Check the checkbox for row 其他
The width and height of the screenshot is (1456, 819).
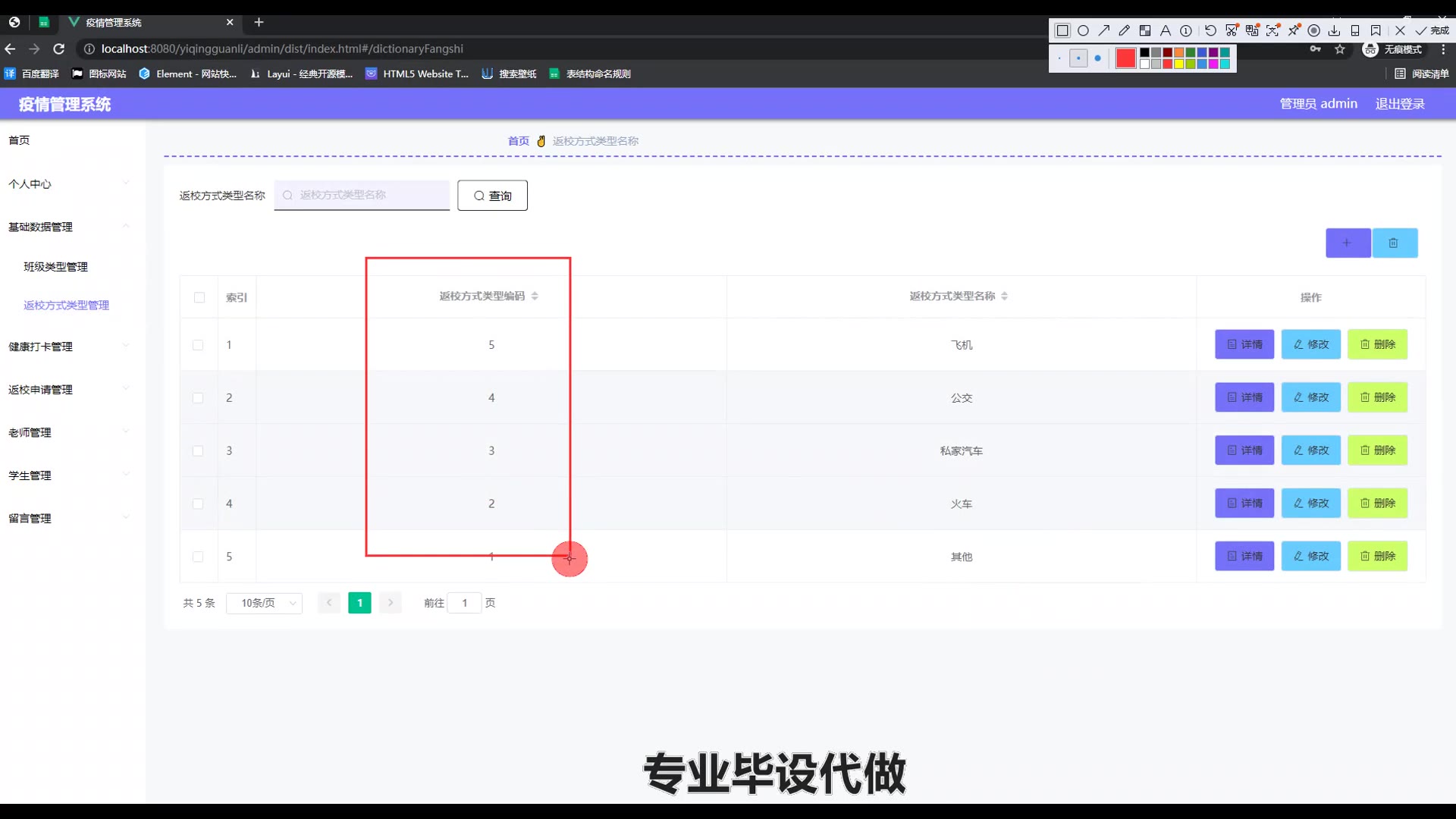click(198, 557)
